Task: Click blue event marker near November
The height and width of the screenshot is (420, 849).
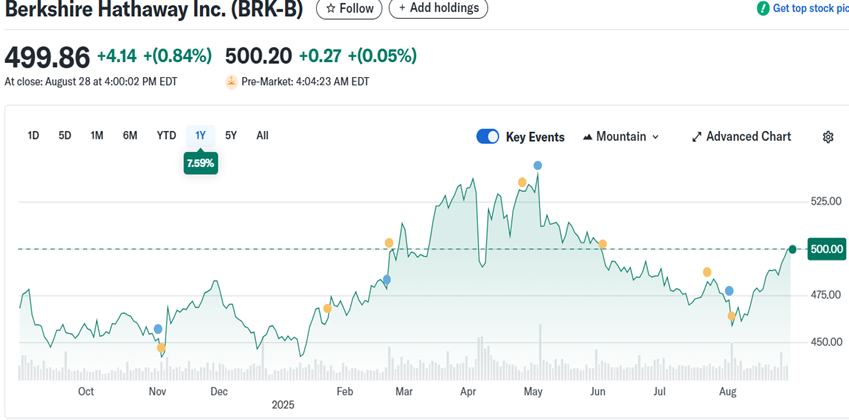Action: [x=158, y=329]
